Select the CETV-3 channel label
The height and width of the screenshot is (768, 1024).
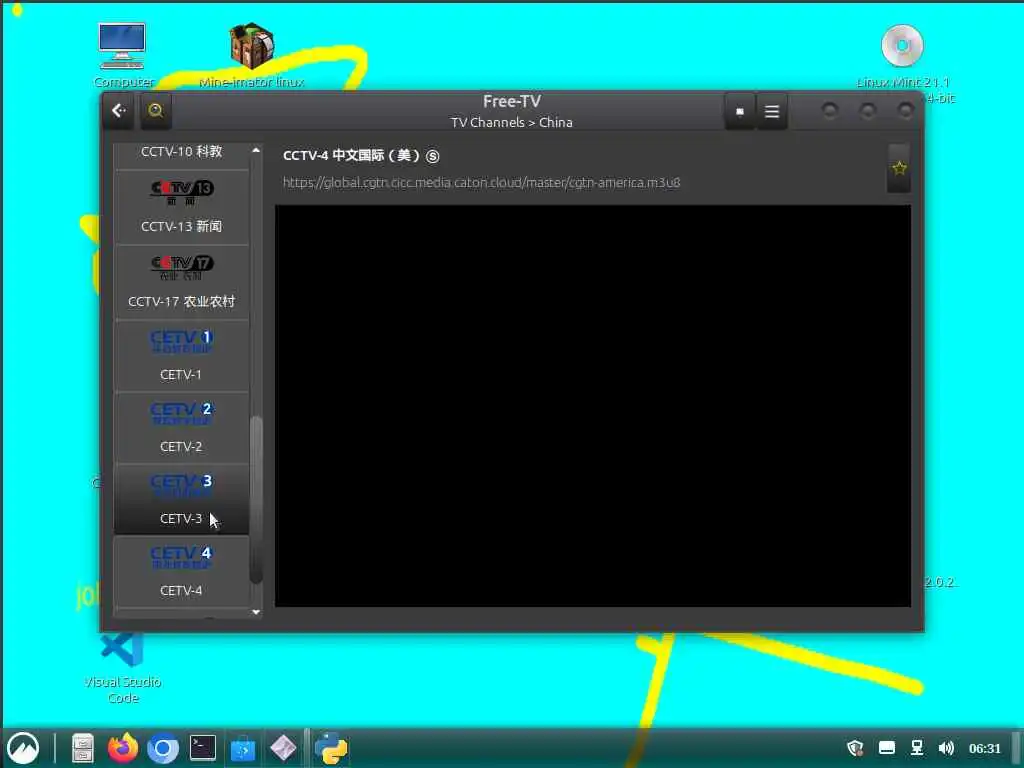click(181, 519)
